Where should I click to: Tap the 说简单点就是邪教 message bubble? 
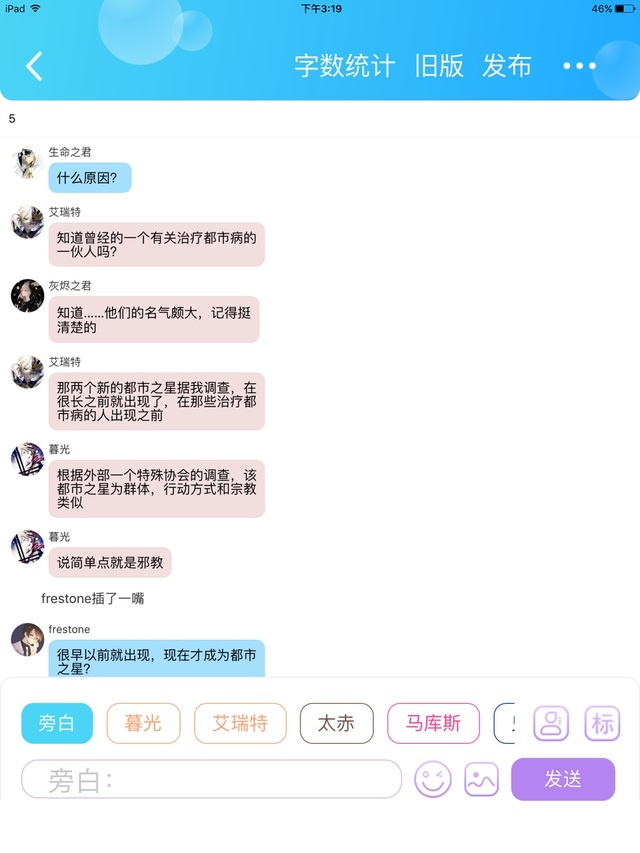click(x=110, y=563)
